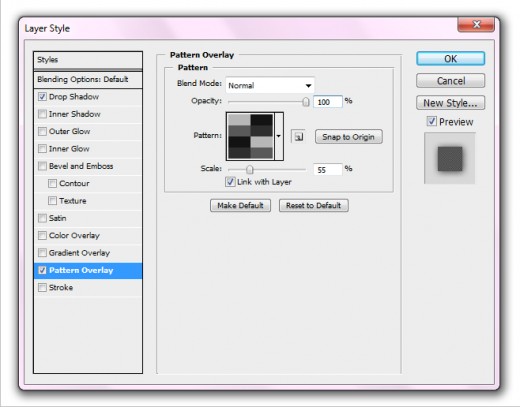Enable the Inner Shadow checkbox
Screen dimensions: 520x407
coord(42,114)
